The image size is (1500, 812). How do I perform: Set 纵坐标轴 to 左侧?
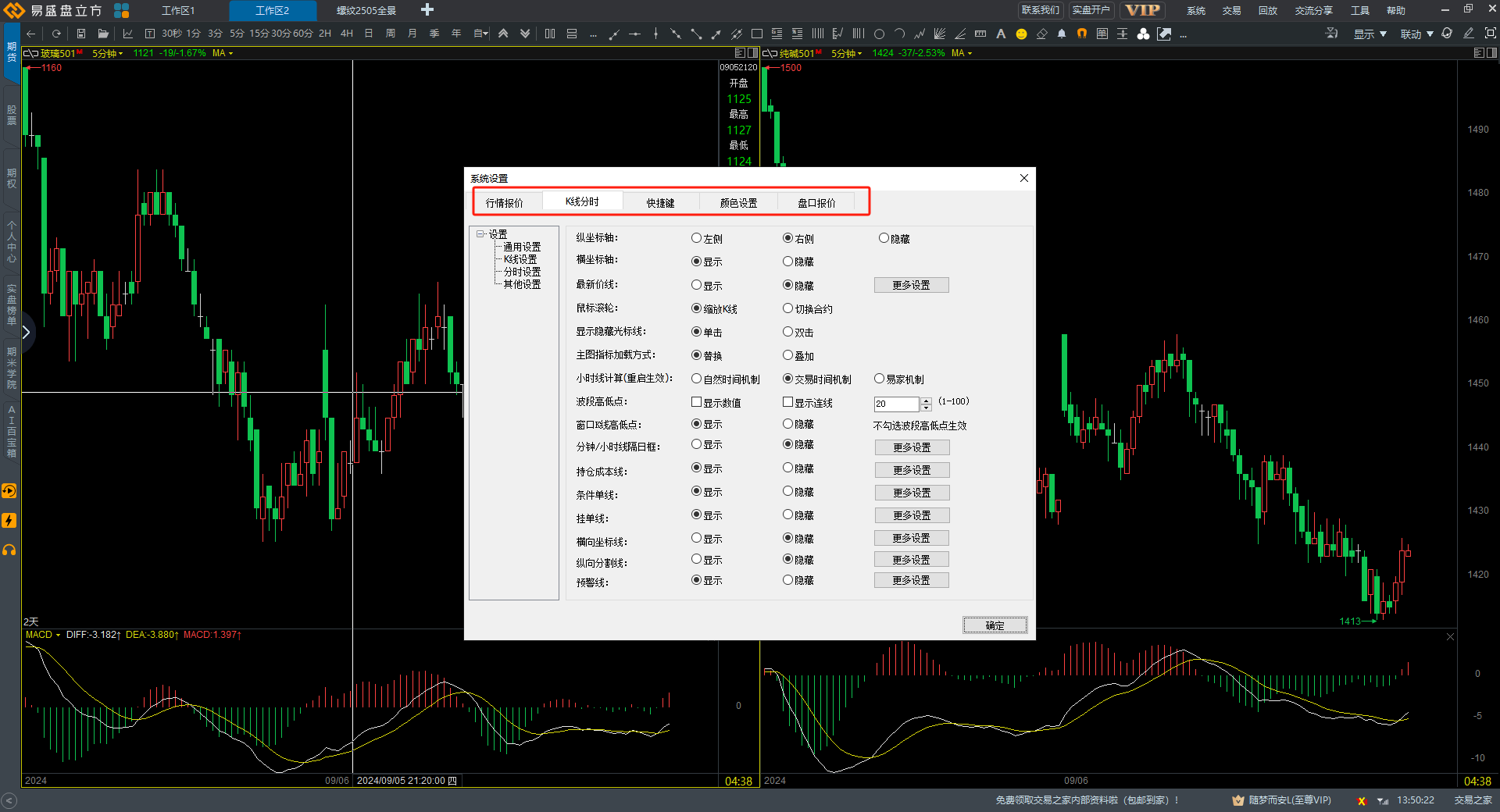(x=706, y=238)
